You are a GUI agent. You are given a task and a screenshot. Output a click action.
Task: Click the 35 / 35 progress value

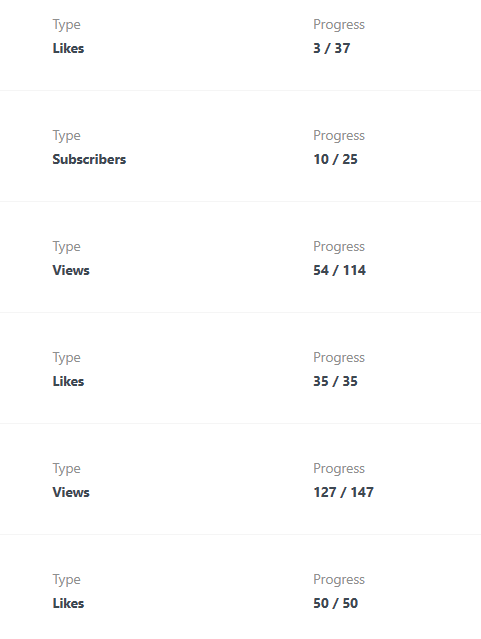pyautogui.click(x=335, y=381)
